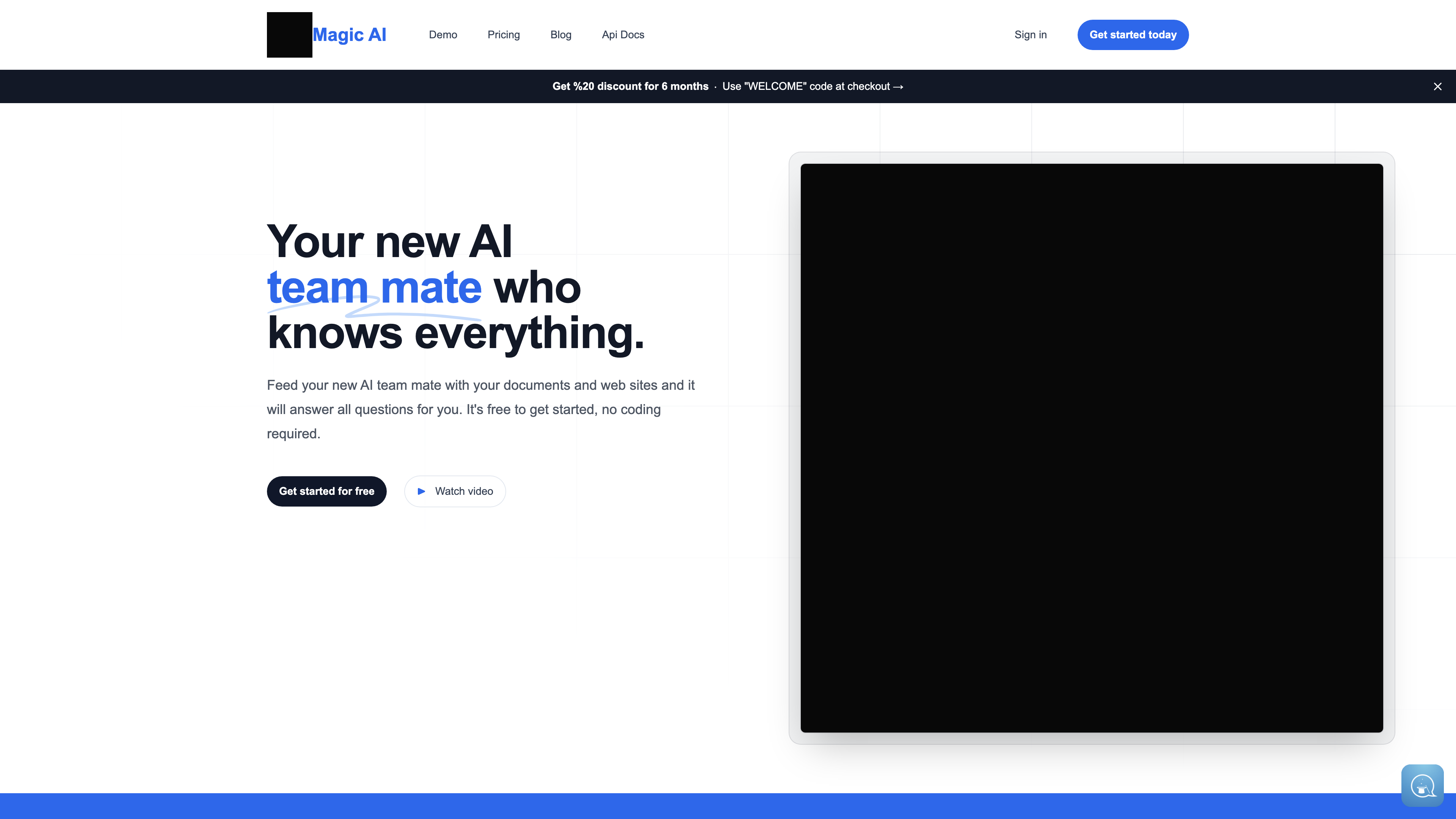Click the Get started for free button

pos(326,491)
